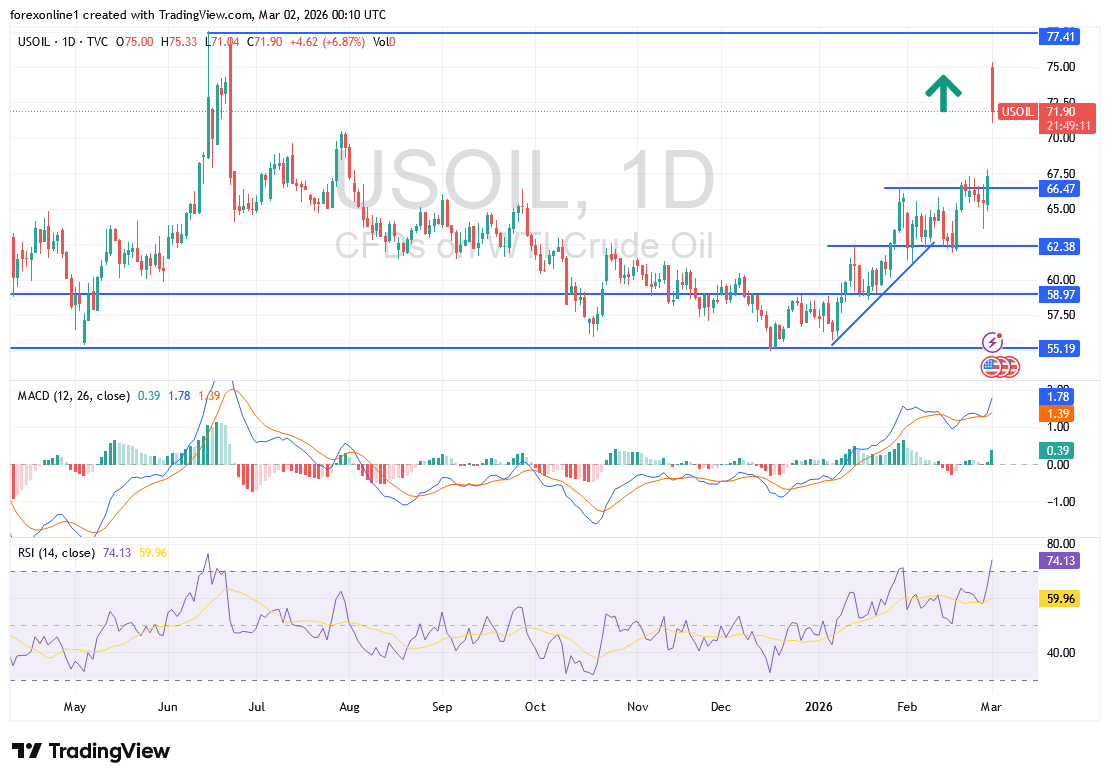Select the rising blue trendline
Image resolution: width=1110 pixels, height=781 pixels.
882,295
